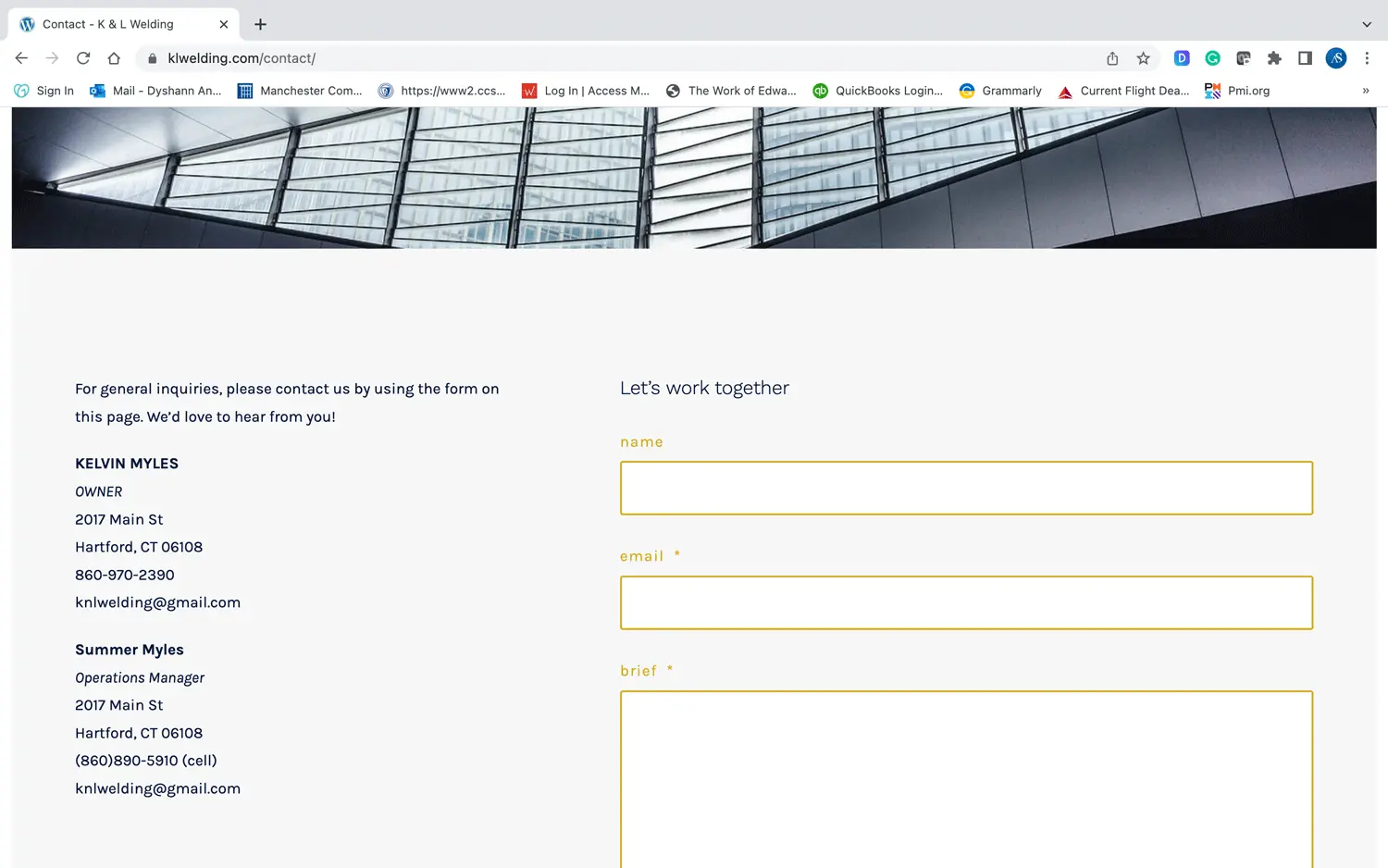1388x868 pixels.
Task: Expand the hidden bookmarks overflow chevron
Action: pos(1365,91)
